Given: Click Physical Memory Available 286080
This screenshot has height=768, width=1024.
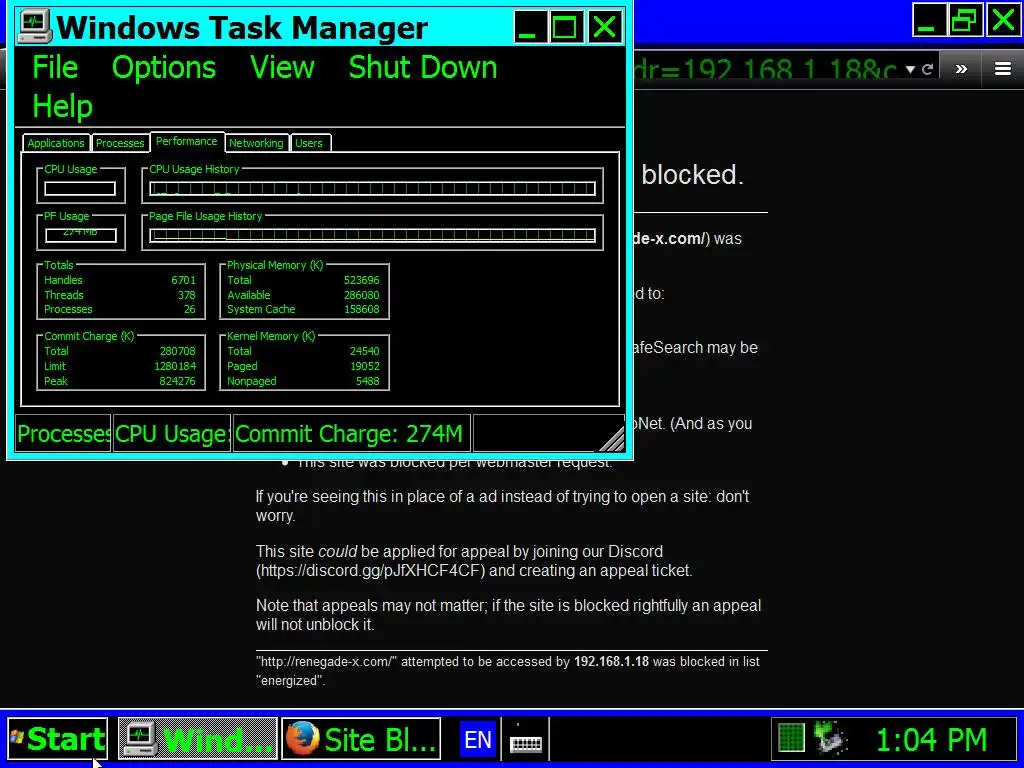Looking at the screenshot, I should 362,295.
